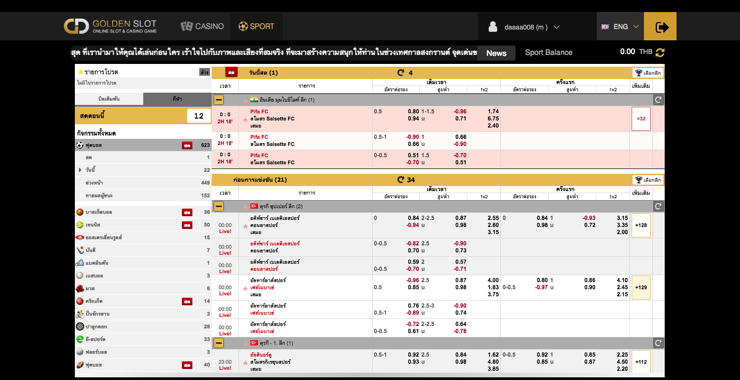Expand the football sub-row showing count 22
Viewport: 740px width, 380px height.
click(x=143, y=170)
